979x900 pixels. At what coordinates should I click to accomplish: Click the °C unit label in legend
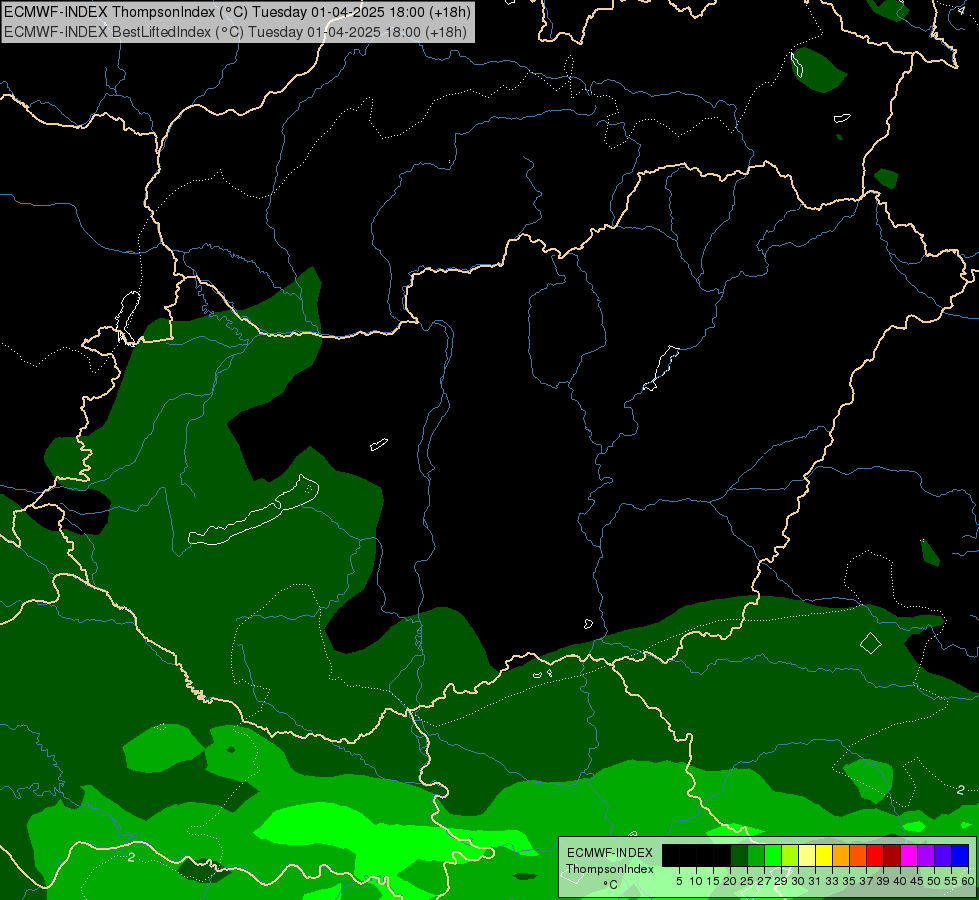611,885
